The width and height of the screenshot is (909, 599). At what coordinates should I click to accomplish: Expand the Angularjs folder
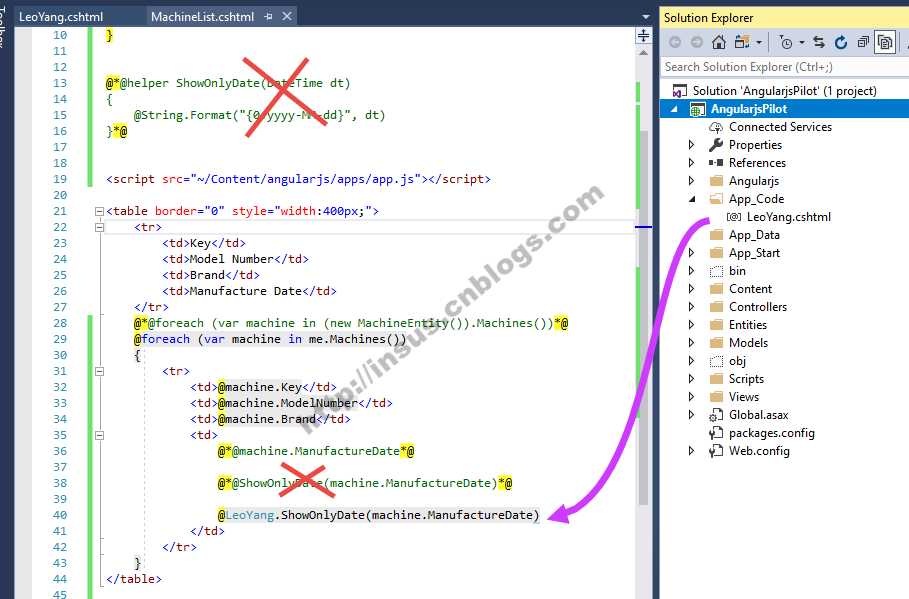tap(691, 180)
